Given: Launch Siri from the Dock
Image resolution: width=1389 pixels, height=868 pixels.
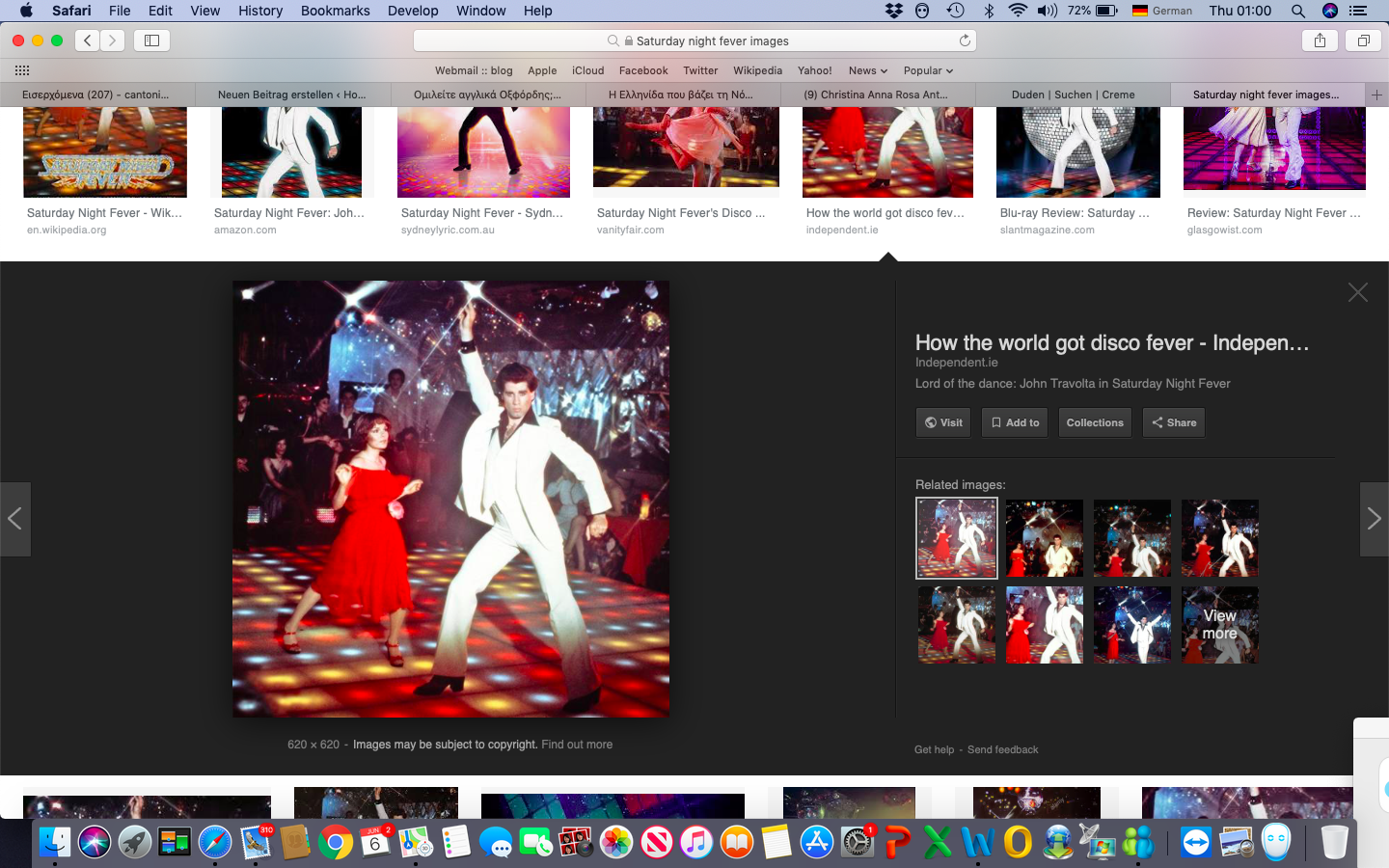Looking at the screenshot, I should coord(95,842).
